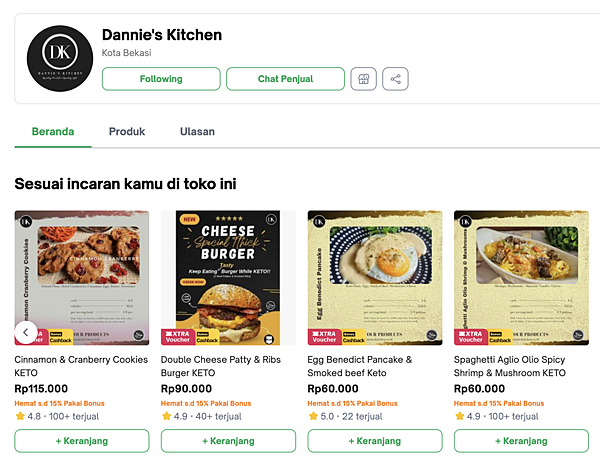Switch to the Produk tab

point(127,131)
